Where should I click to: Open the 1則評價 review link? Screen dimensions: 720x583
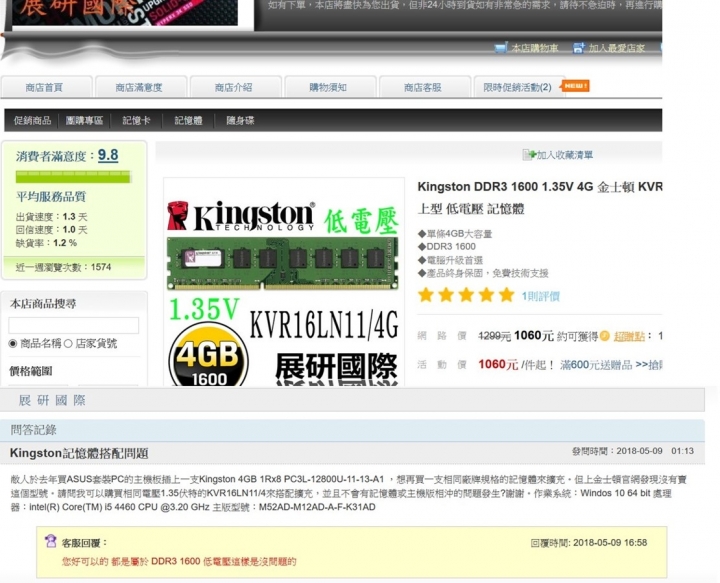click(x=540, y=296)
